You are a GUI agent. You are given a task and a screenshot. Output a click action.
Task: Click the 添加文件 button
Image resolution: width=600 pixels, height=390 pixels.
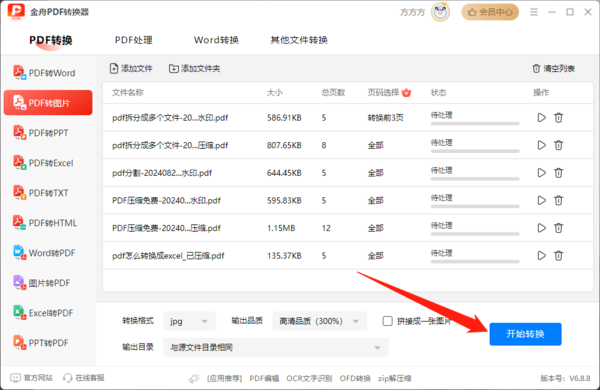pyautogui.click(x=131, y=69)
